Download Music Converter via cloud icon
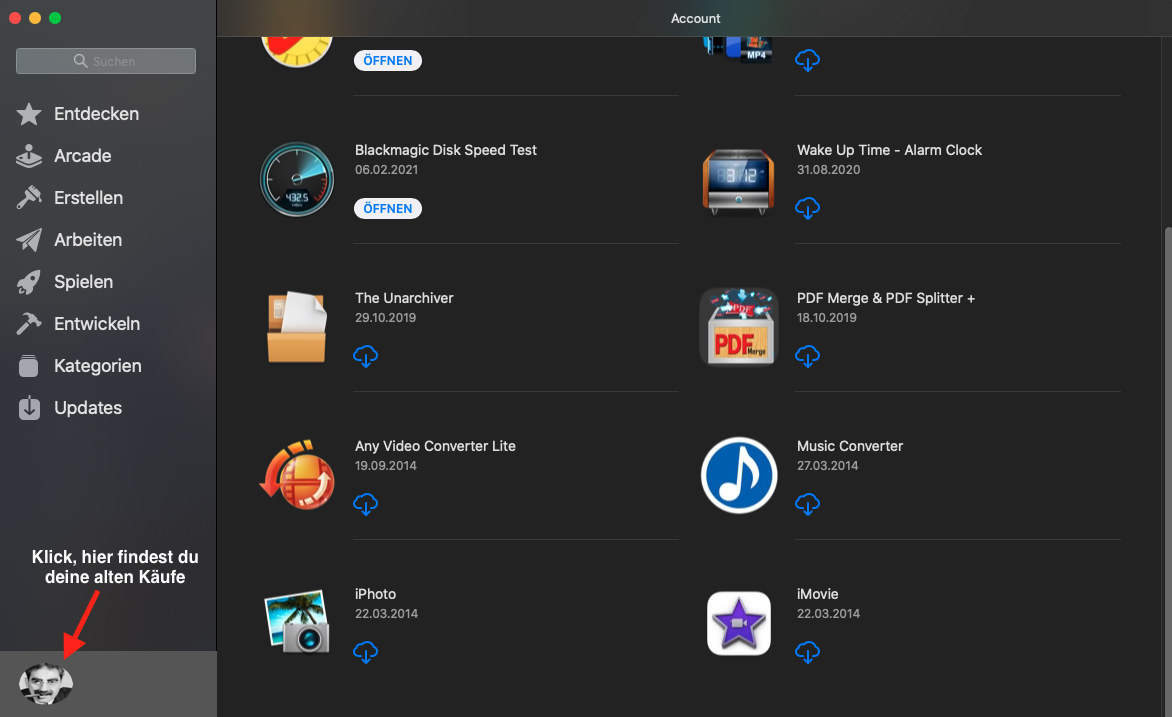 [x=807, y=504]
